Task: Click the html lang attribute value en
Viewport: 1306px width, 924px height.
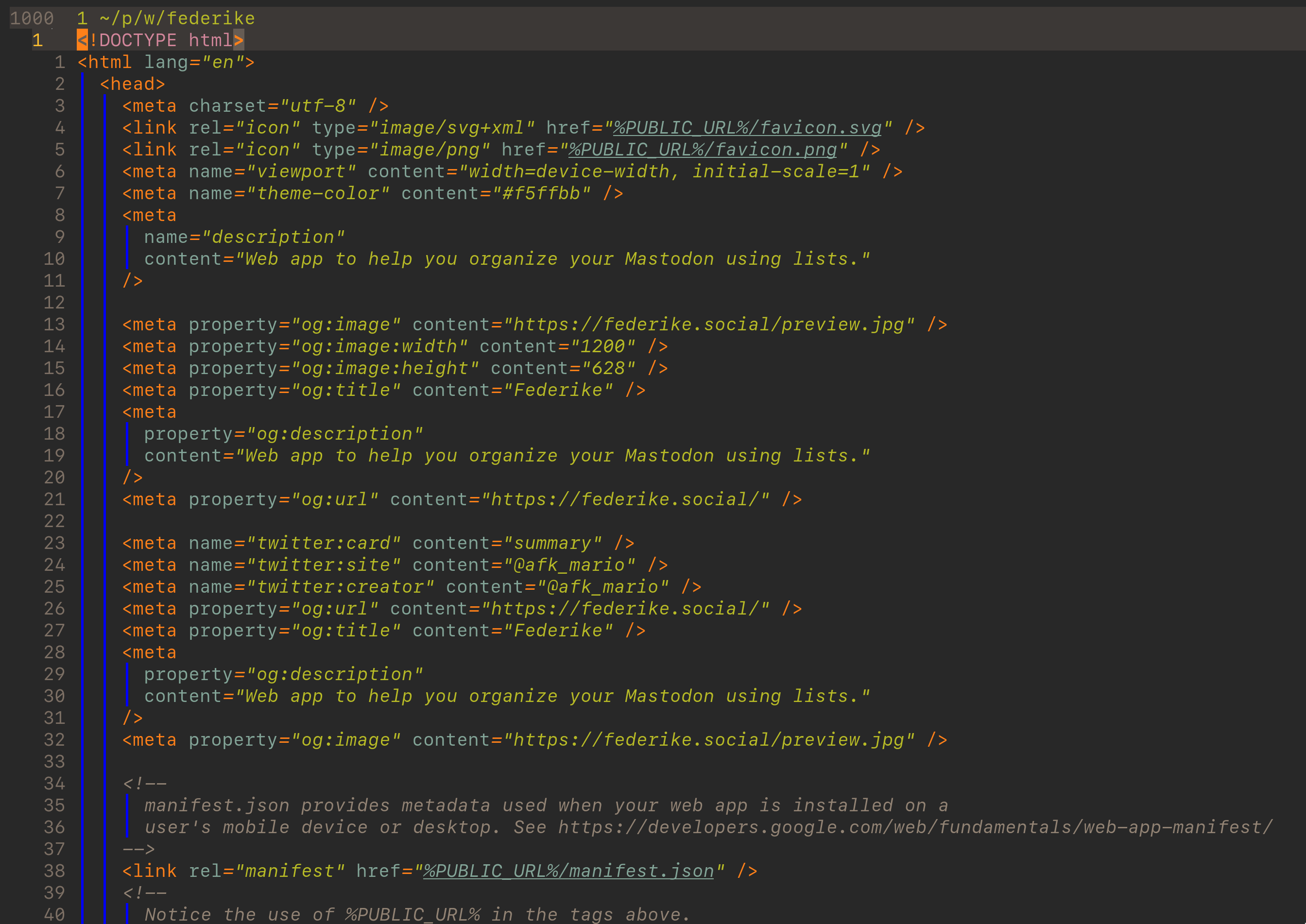Action: (223, 62)
